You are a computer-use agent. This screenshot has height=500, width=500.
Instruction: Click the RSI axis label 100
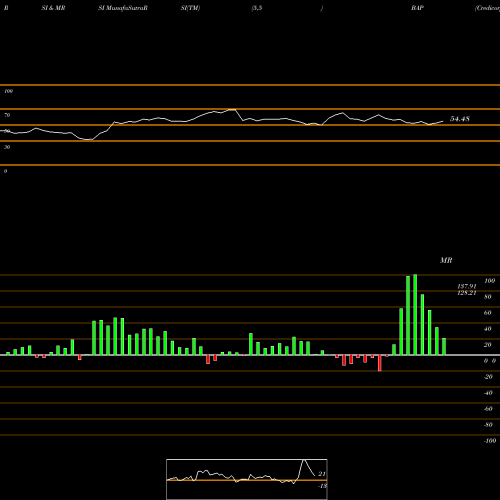(8, 91)
